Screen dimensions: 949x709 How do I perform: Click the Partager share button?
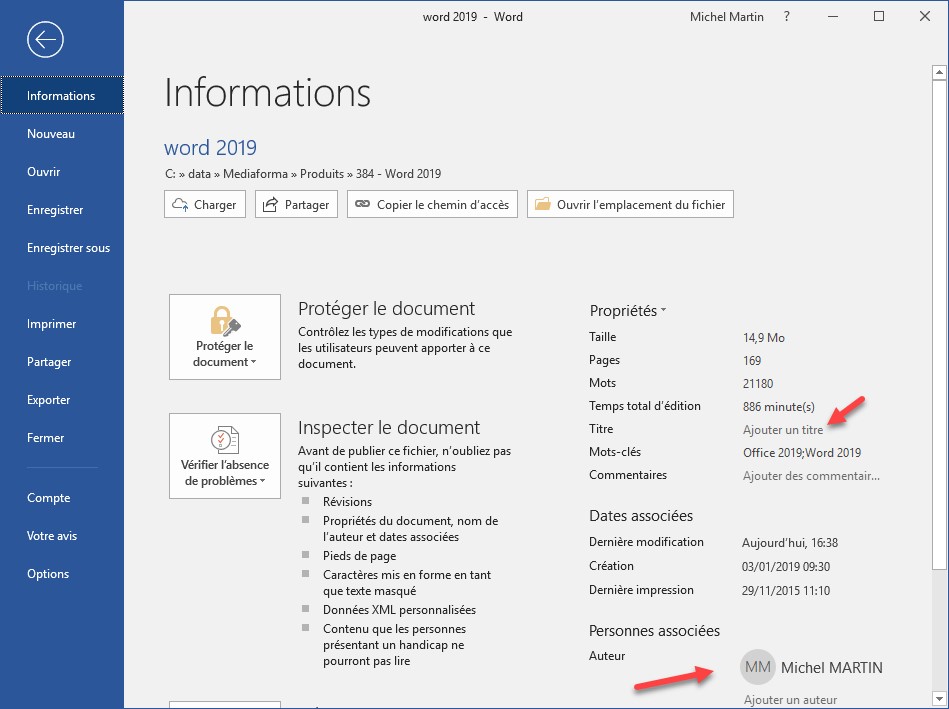pyautogui.click(x=297, y=205)
